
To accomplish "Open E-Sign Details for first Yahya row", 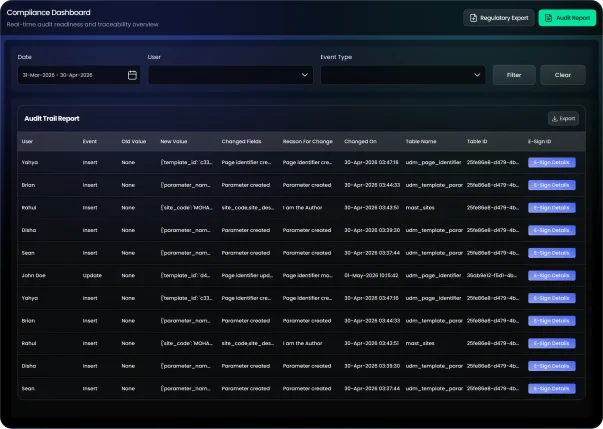I will (552, 162).
